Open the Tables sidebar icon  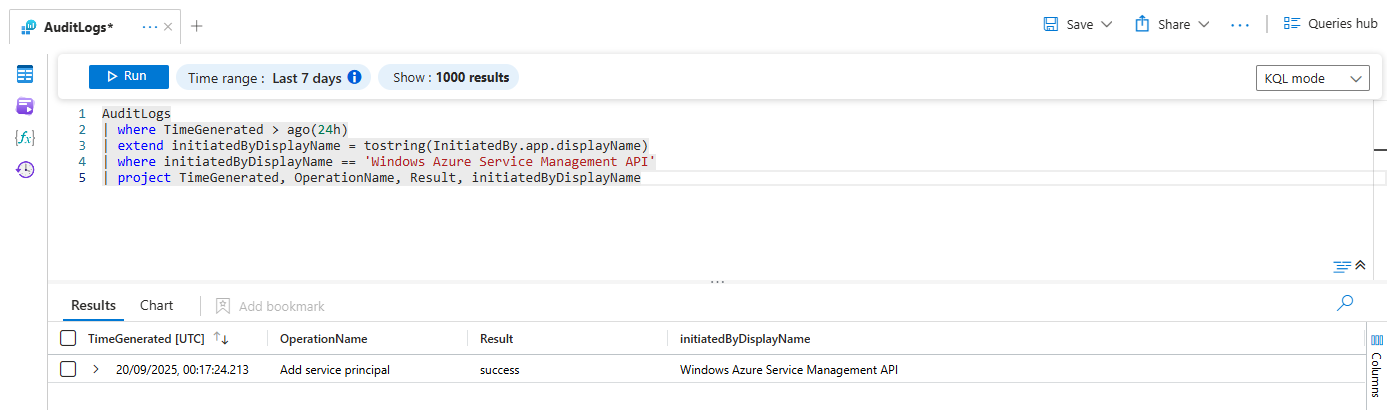[25, 74]
